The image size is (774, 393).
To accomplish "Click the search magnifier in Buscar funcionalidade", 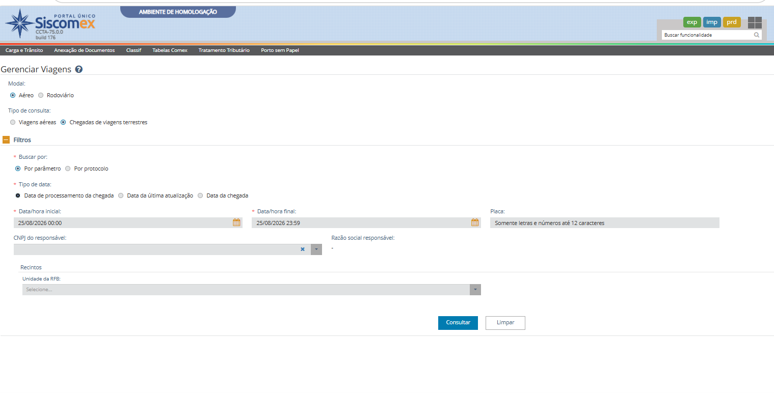I will coord(756,35).
